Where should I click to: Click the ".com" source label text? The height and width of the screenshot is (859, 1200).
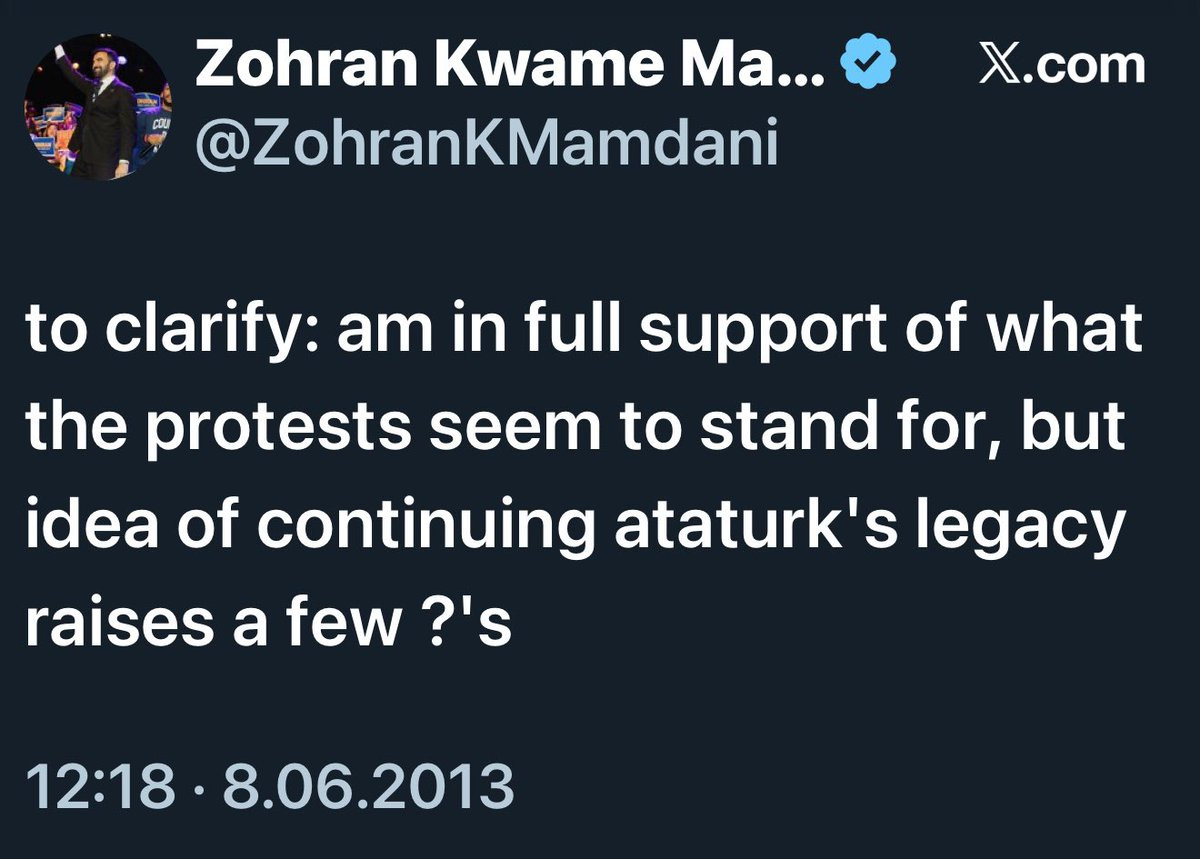(1083, 66)
